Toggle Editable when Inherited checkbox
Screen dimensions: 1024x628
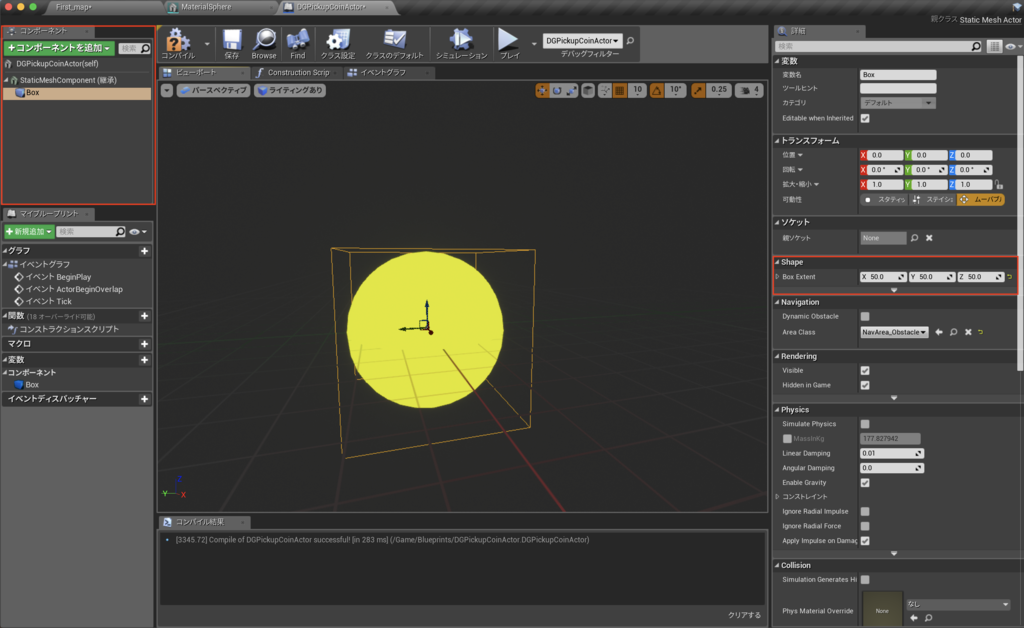point(865,118)
